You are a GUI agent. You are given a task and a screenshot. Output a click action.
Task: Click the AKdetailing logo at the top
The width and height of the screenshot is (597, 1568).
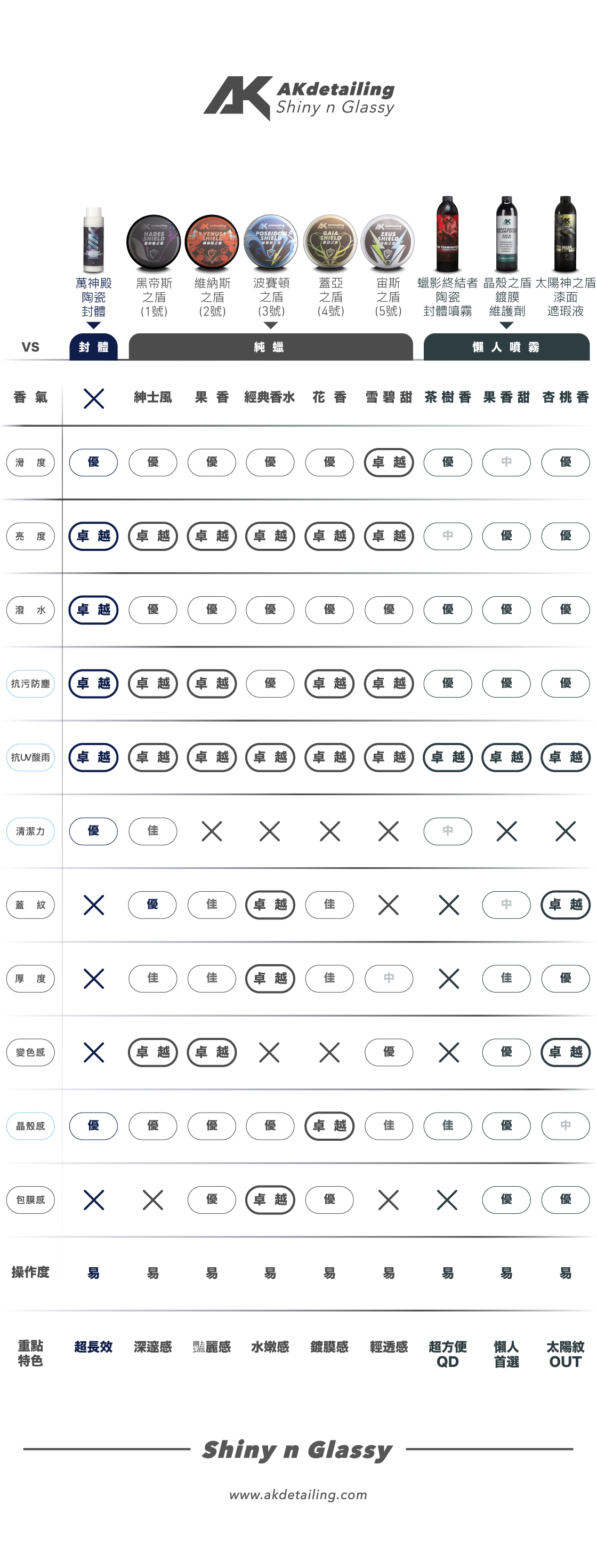click(x=298, y=98)
